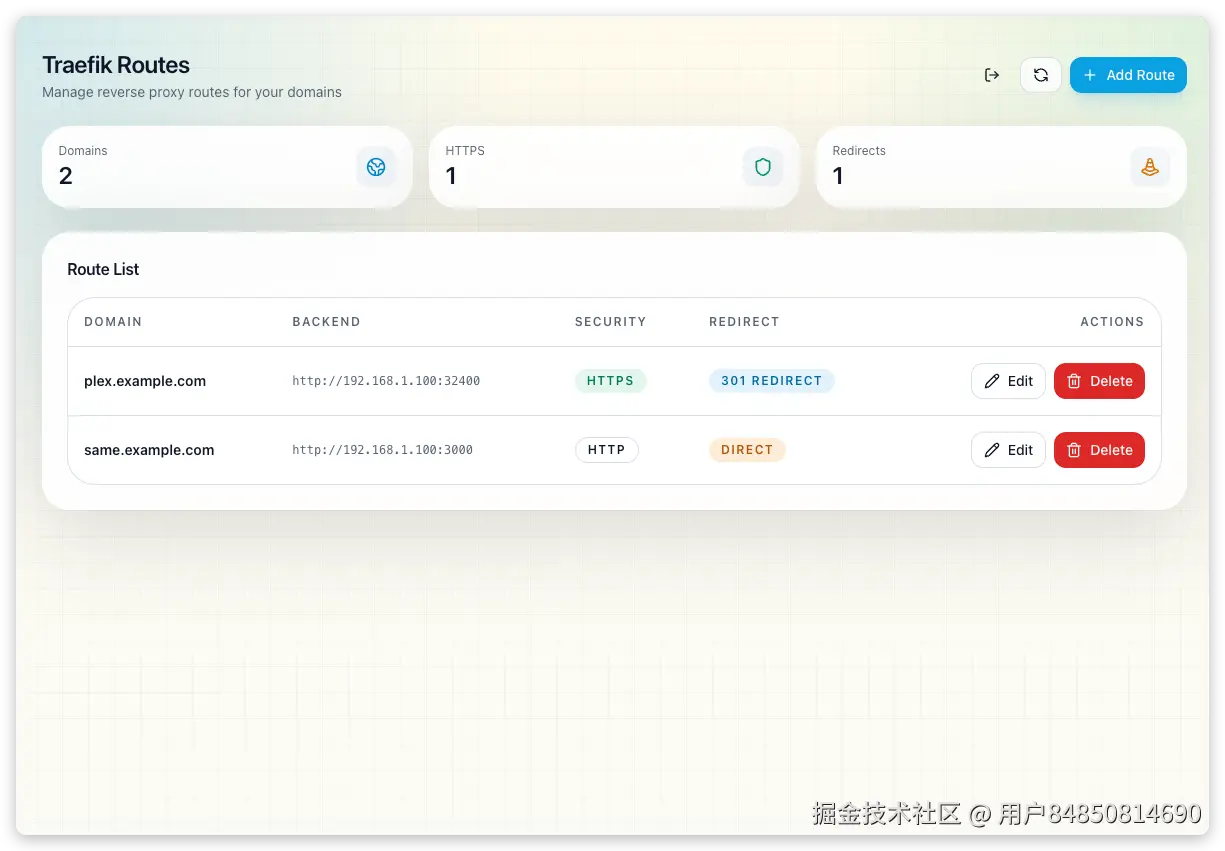Image resolution: width=1225 pixels, height=851 pixels.
Task: Toggle the HTTP security badge for same.example.com
Action: (x=606, y=450)
